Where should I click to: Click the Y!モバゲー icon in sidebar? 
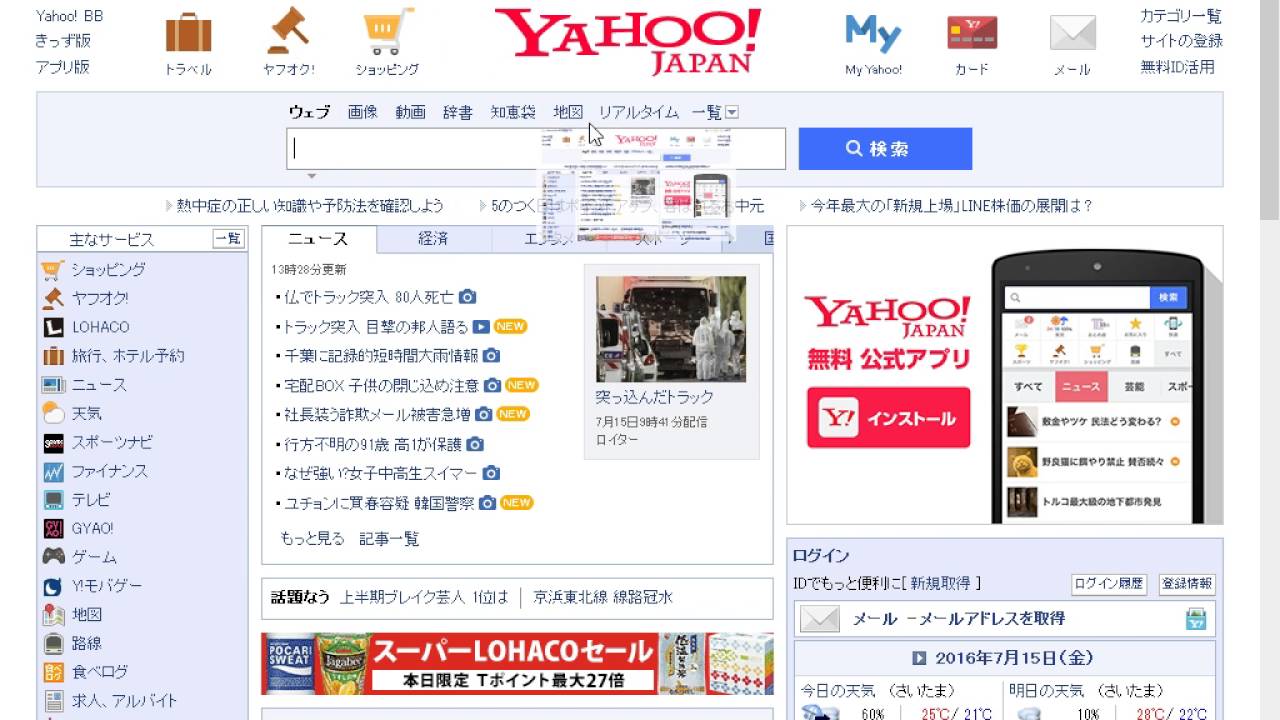pyautogui.click(x=53, y=586)
